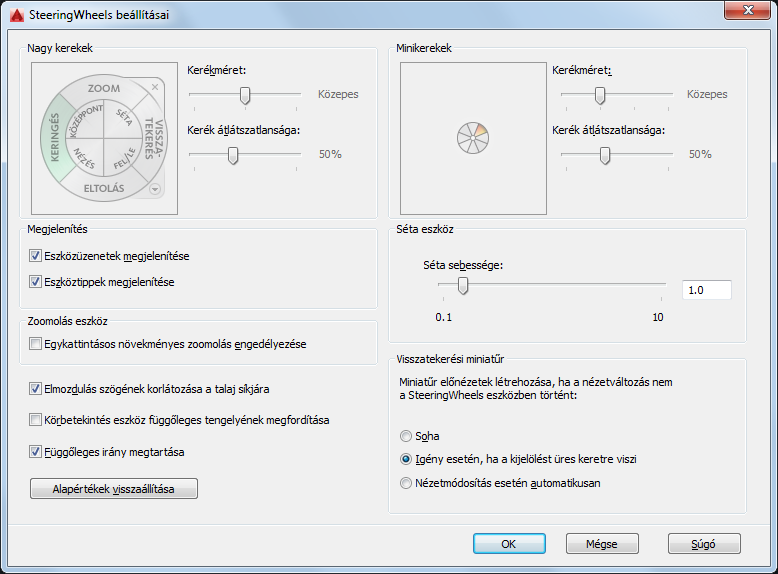778x574 pixels.
Task: Click the AutoCAD logo in the title bar
Action: pyautogui.click(x=17, y=15)
